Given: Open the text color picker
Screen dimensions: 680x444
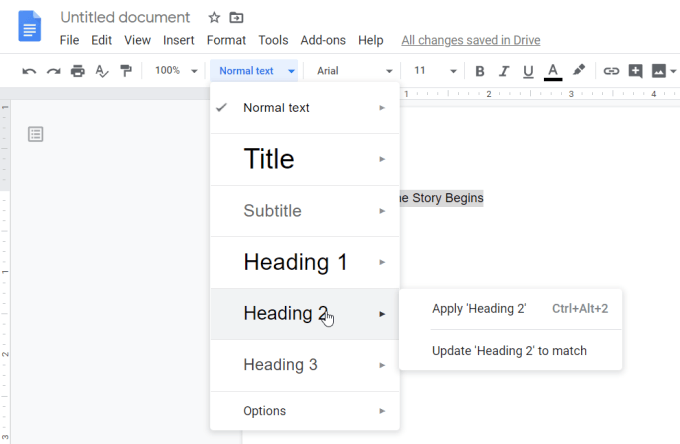Looking at the screenshot, I should pos(553,71).
